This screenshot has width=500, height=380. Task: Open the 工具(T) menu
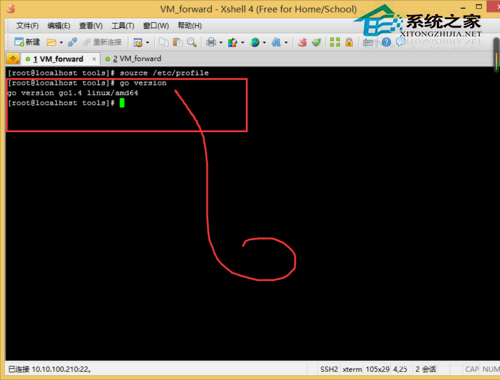pos(123,26)
